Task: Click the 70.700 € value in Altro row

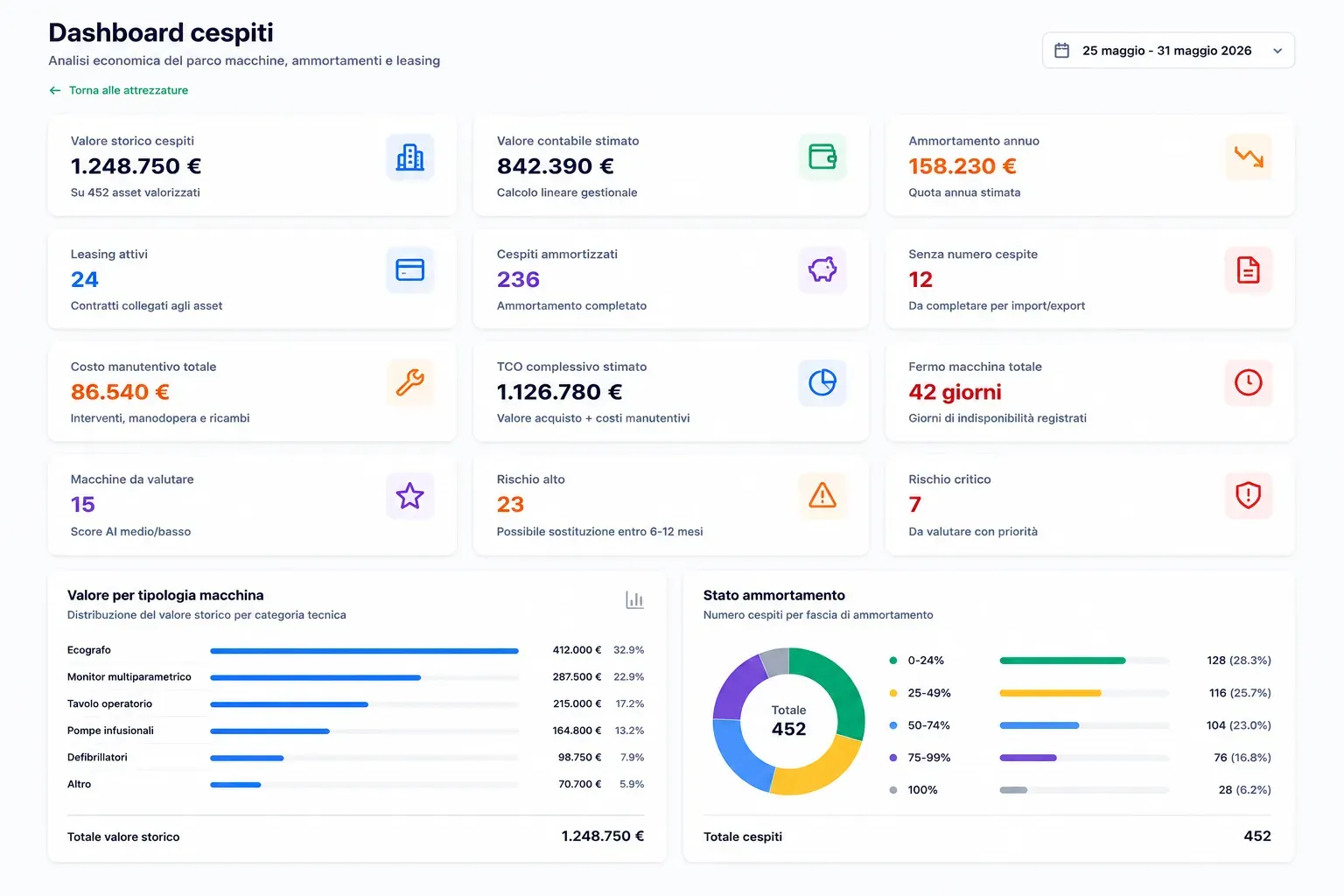Action: pos(579,784)
